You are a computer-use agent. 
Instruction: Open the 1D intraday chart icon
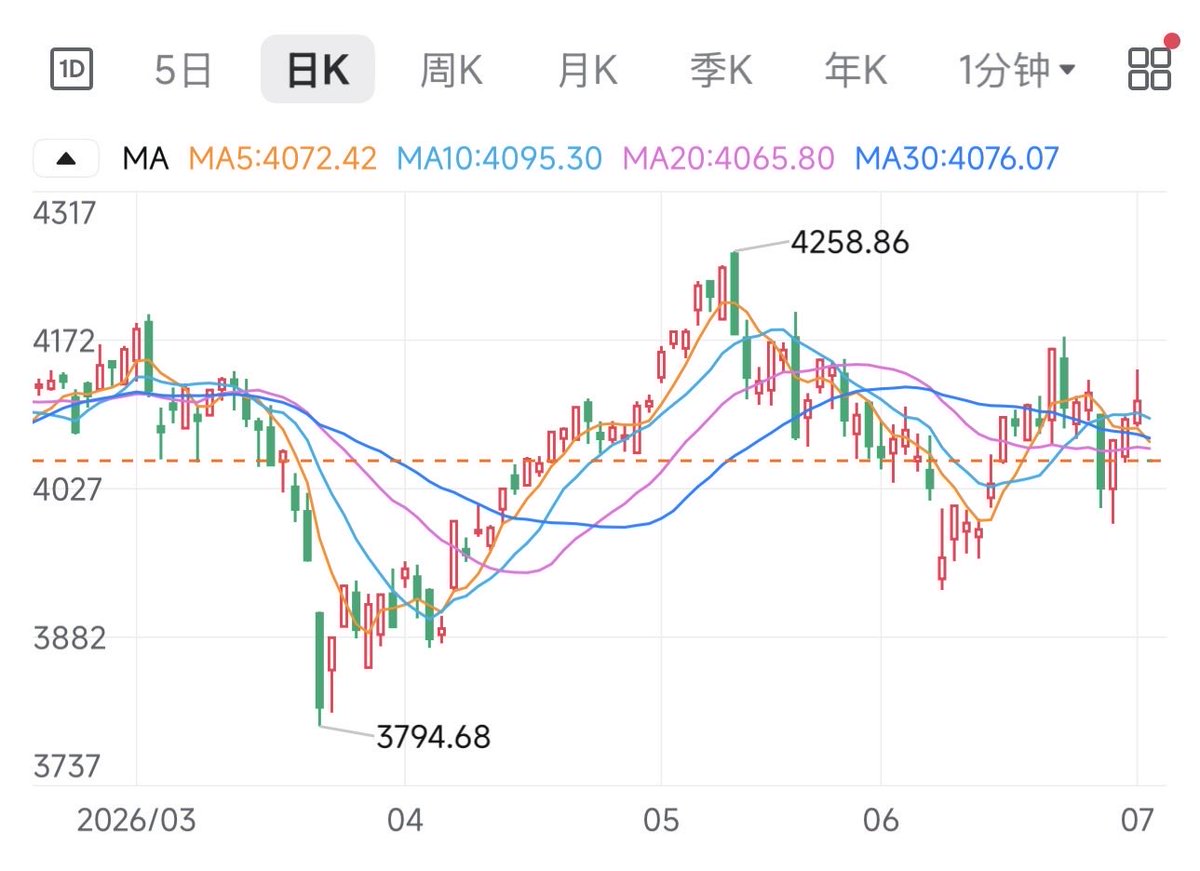[71, 69]
